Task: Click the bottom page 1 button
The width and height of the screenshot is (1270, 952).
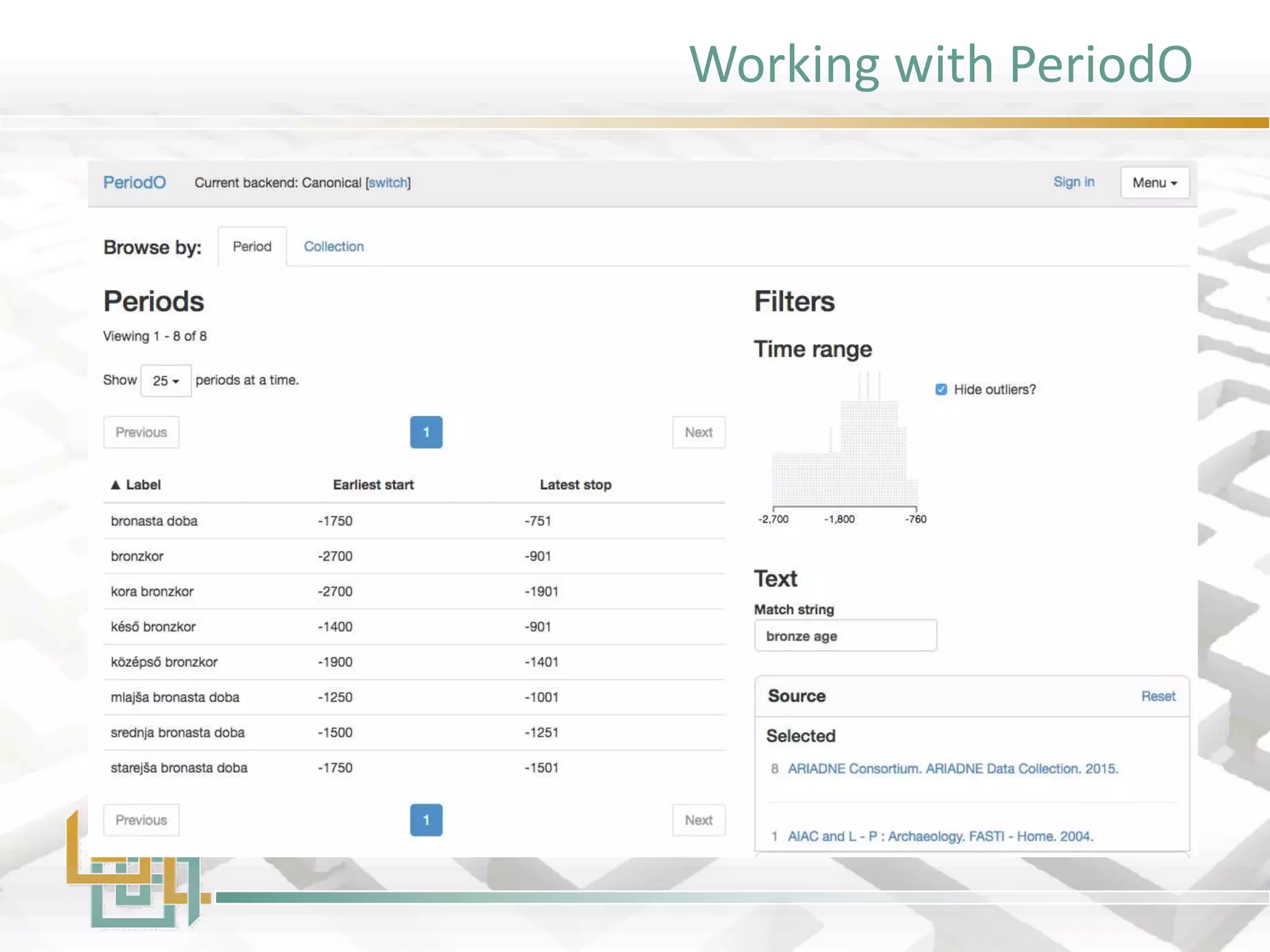Action: 426,820
